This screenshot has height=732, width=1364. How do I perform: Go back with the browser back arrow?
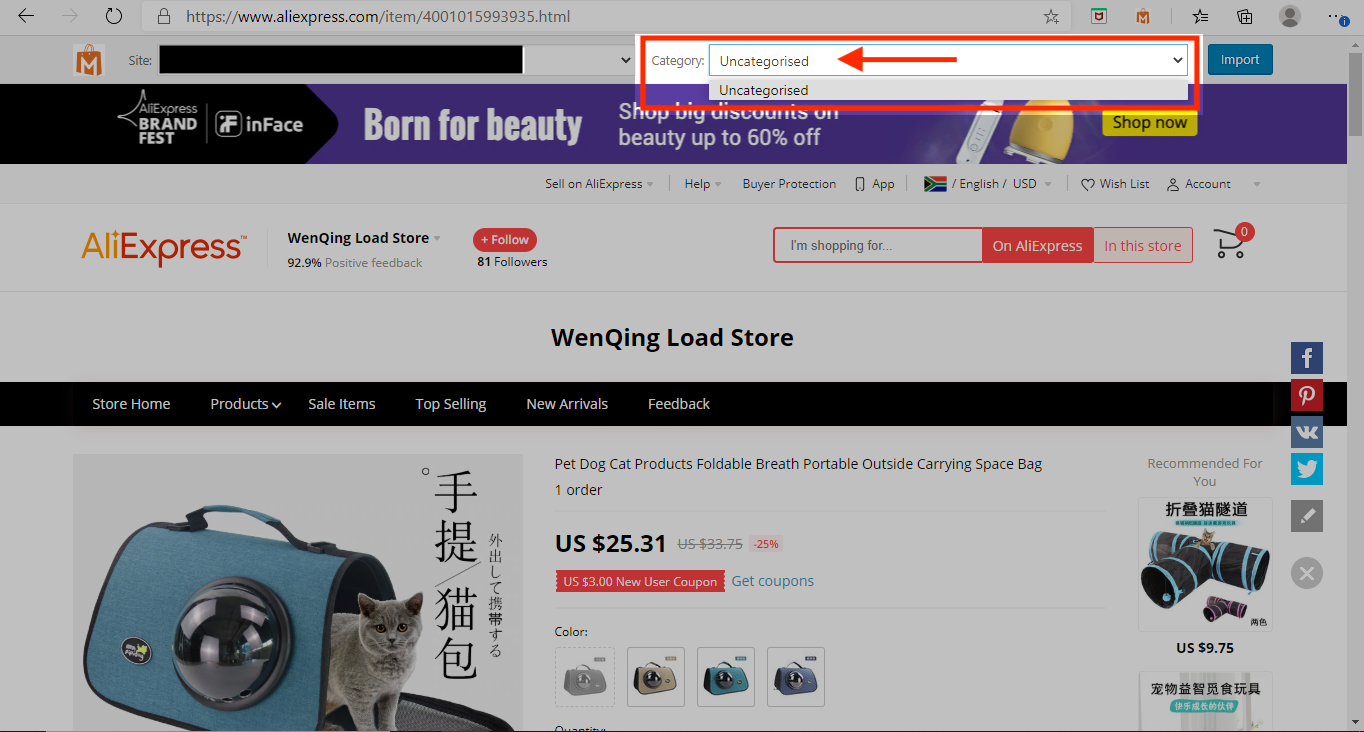click(26, 16)
